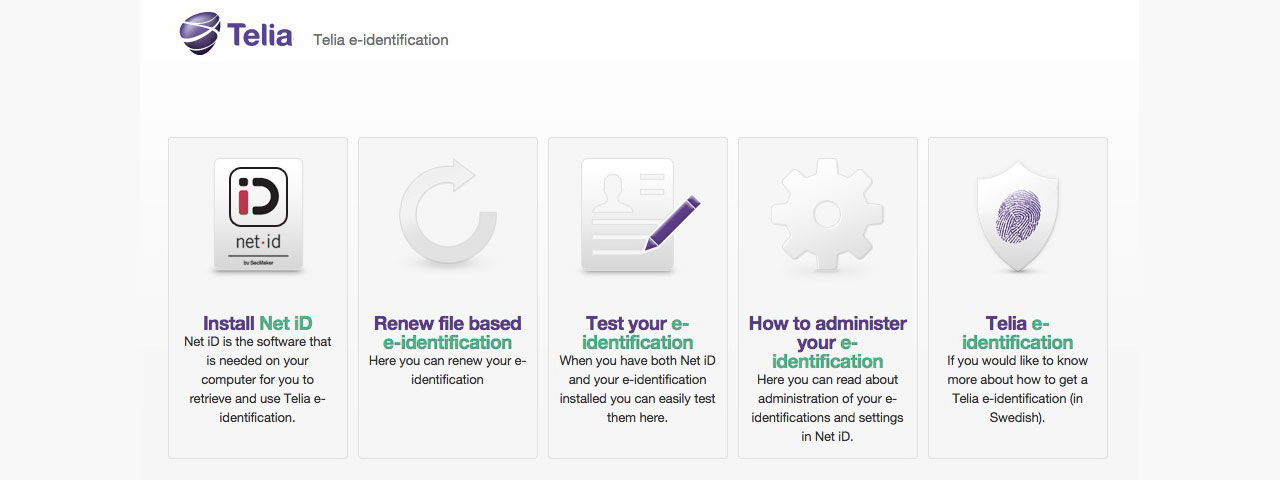Click the 'by SecMaker' label on the Net iD box
This screenshot has width=1280, height=480.
[x=258, y=262]
